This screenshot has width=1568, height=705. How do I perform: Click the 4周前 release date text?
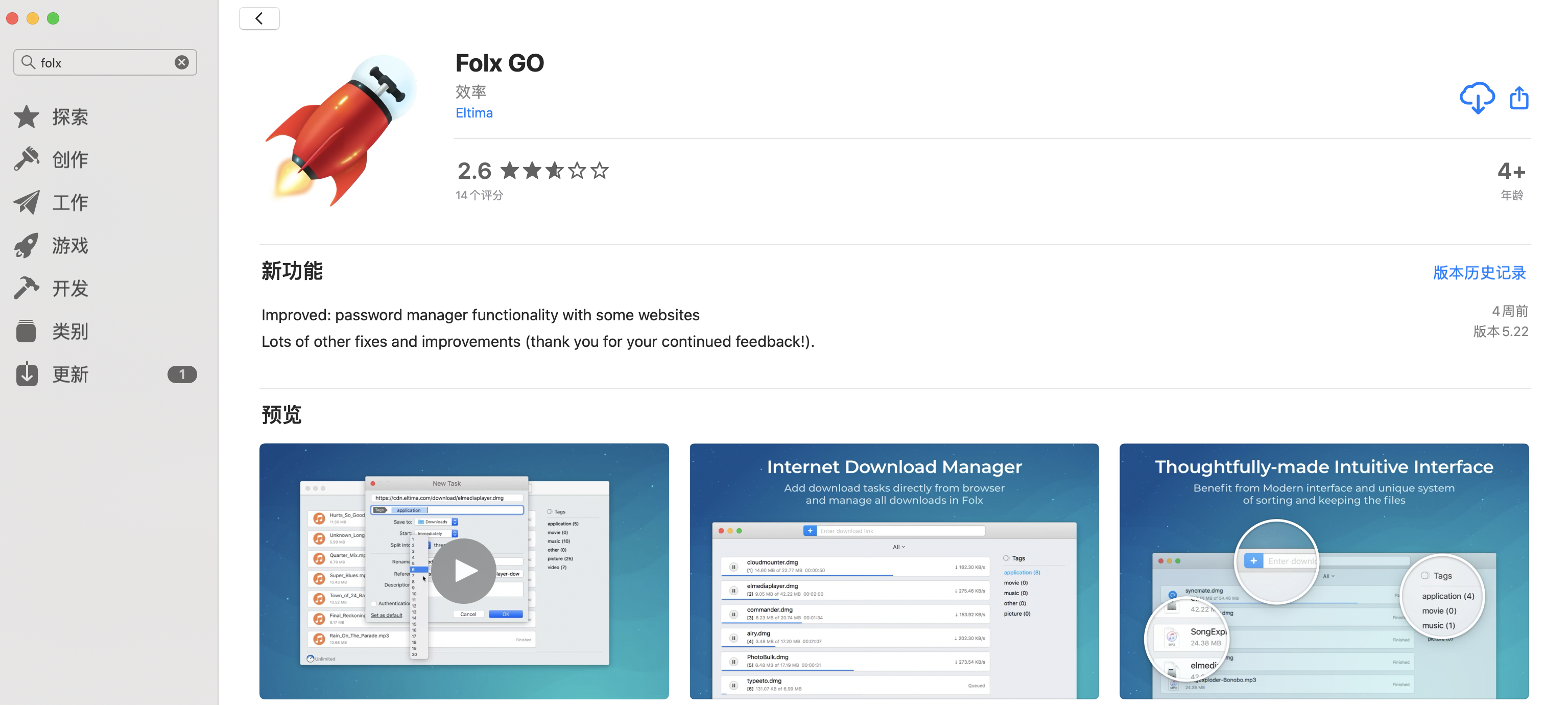pos(1510,311)
